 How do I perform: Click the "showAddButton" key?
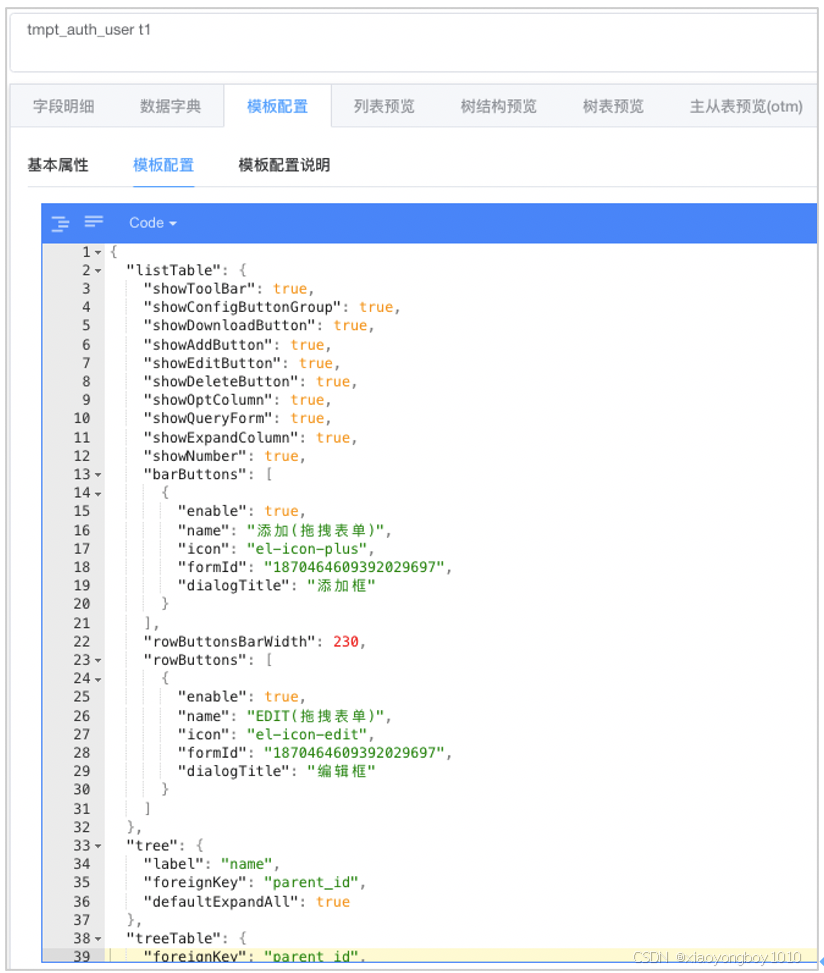[208, 345]
